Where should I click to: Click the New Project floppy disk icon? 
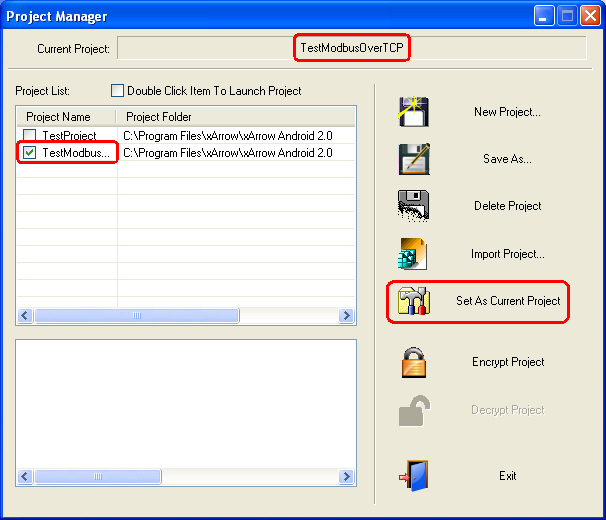414,112
